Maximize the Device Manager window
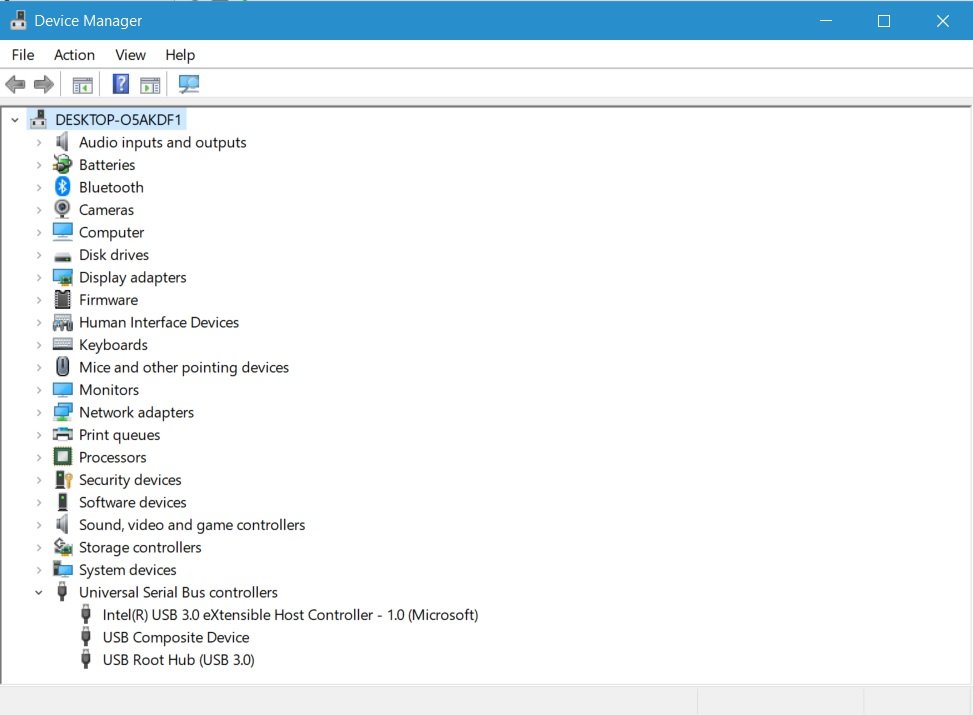Viewport: 973px width, 715px height. click(884, 20)
